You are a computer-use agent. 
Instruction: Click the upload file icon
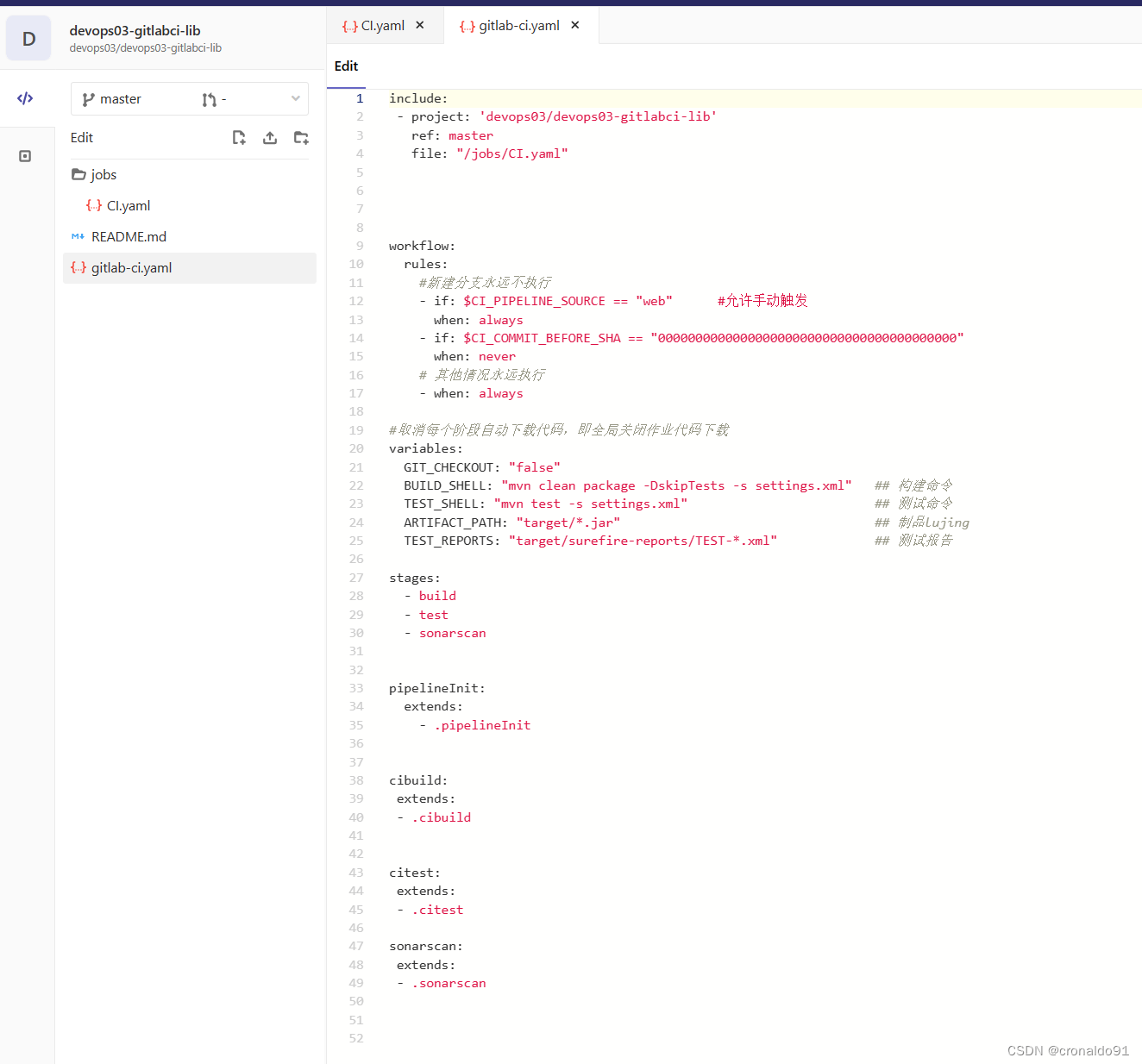270,137
